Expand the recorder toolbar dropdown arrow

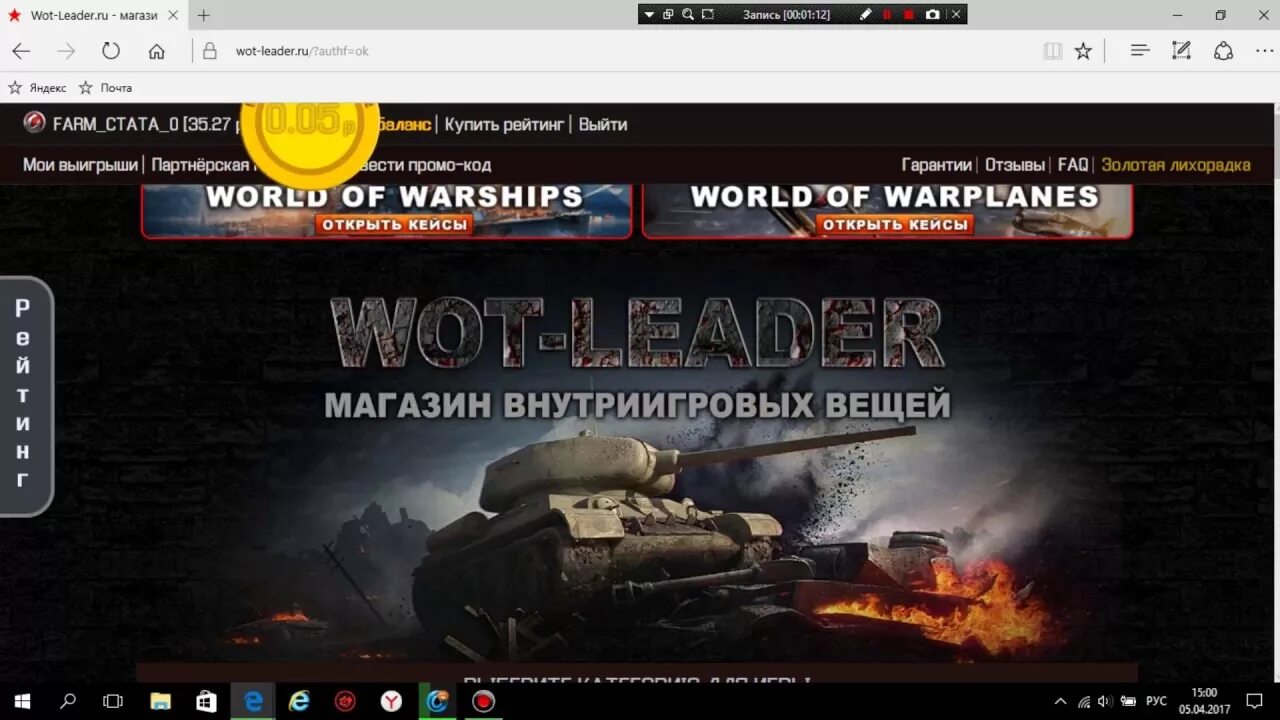[x=648, y=14]
